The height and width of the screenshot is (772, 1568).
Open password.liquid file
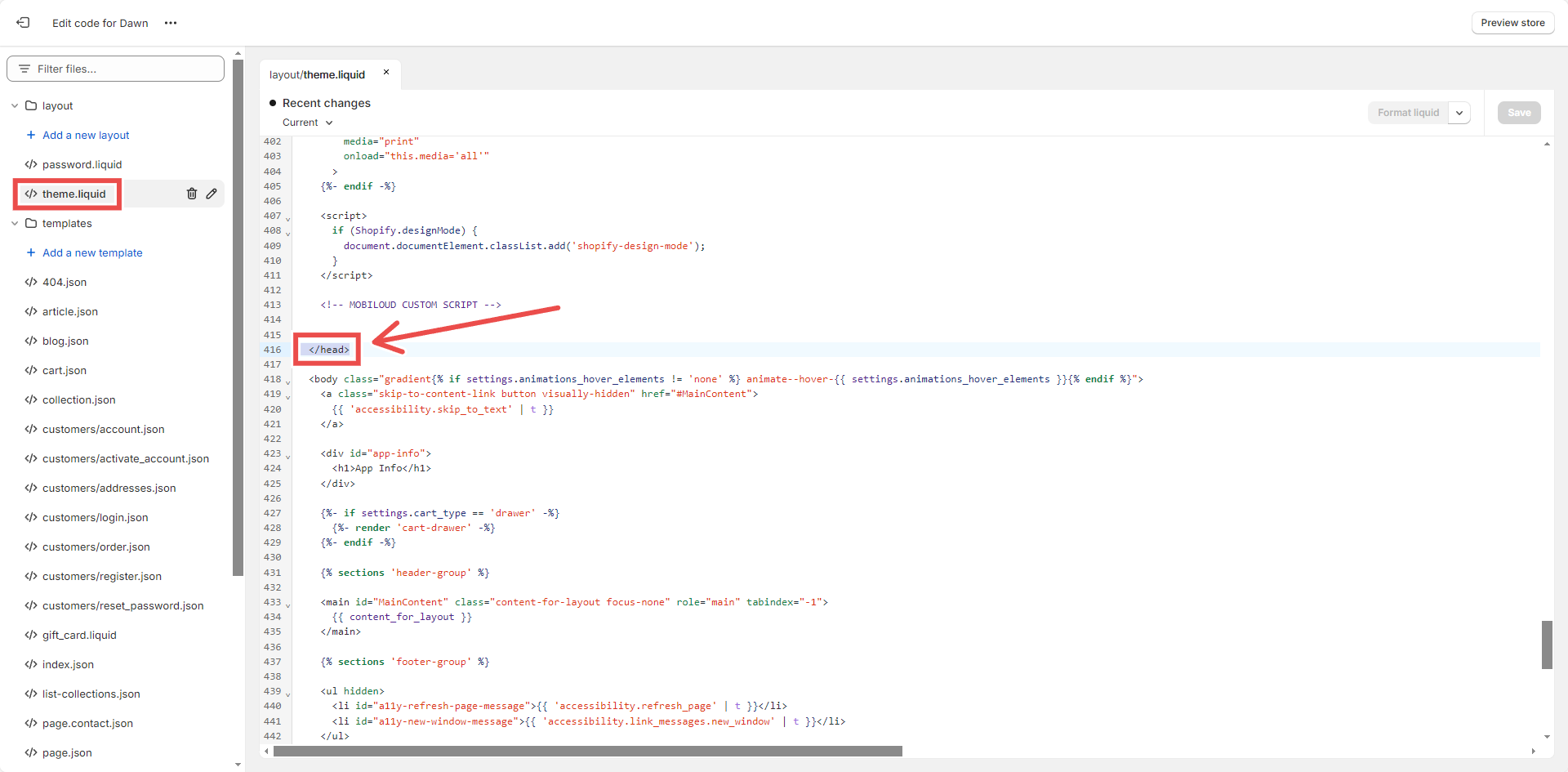[x=82, y=164]
